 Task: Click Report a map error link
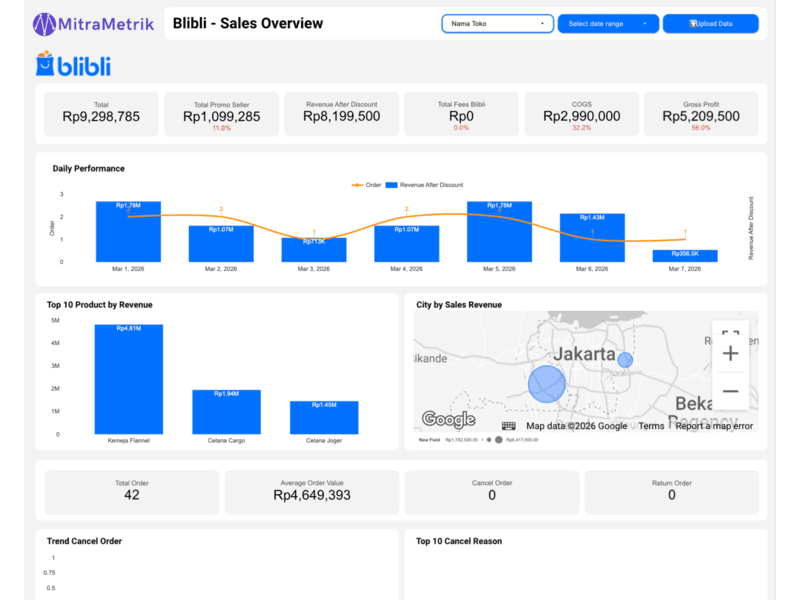tap(714, 426)
